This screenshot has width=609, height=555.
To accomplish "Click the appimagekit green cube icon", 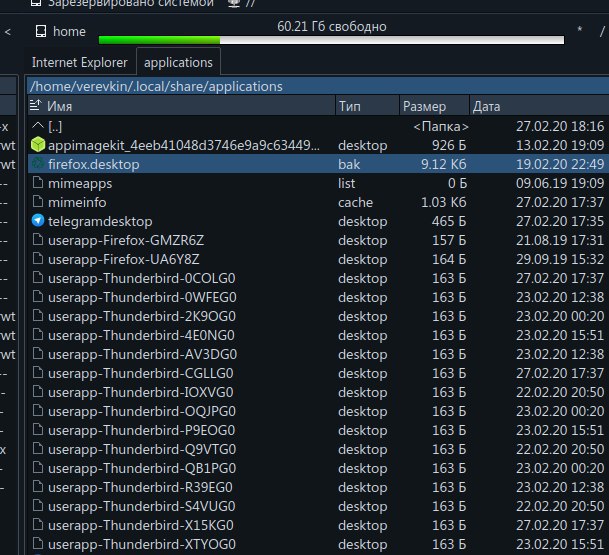I will (38, 144).
